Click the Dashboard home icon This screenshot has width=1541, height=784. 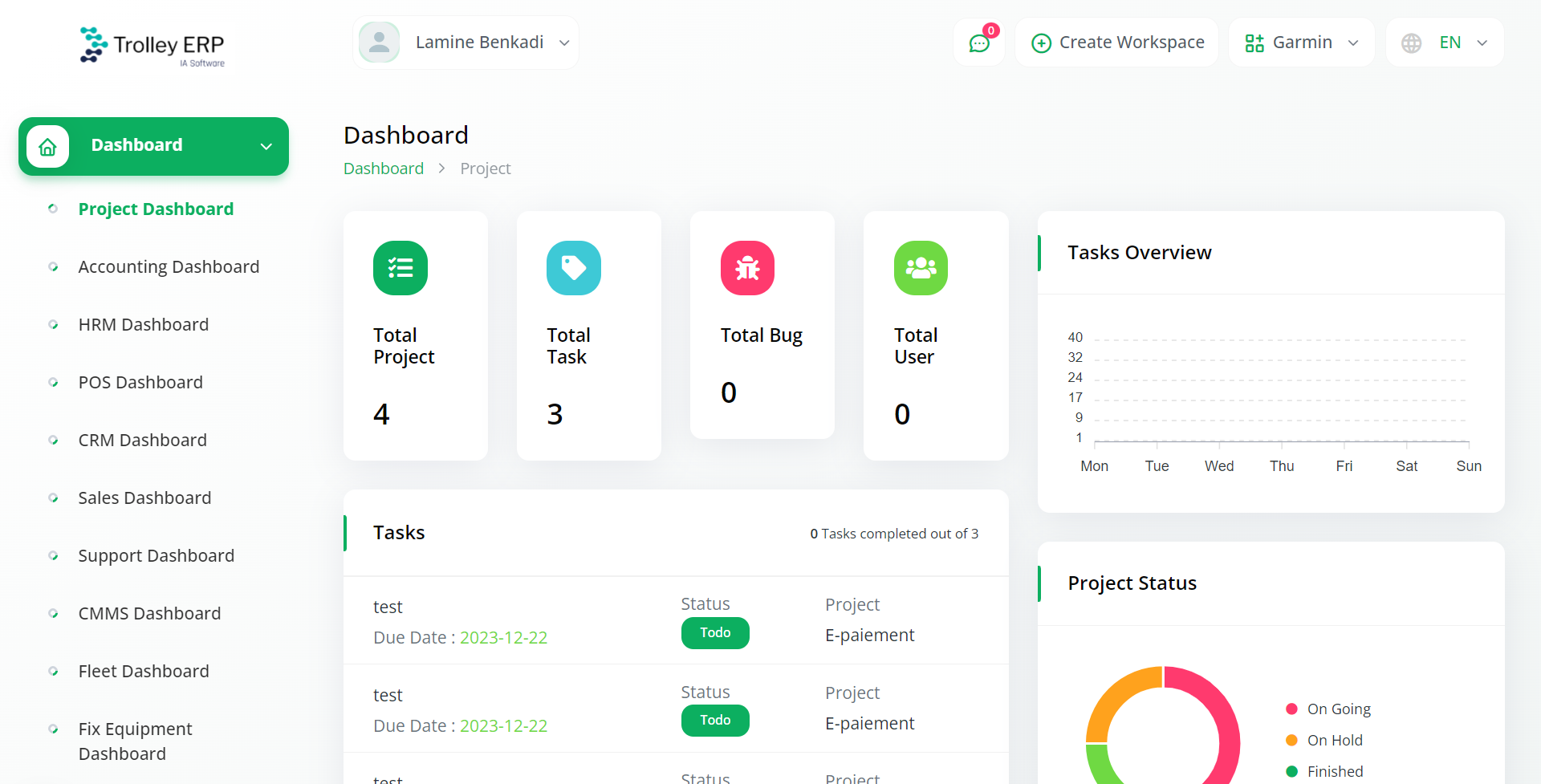coord(48,147)
